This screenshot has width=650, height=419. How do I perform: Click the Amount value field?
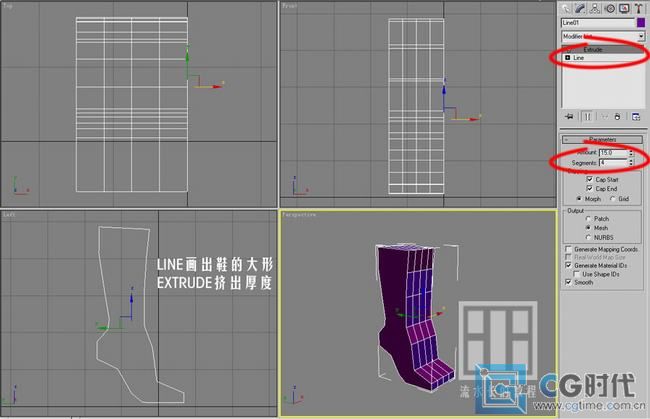[612, 152]
